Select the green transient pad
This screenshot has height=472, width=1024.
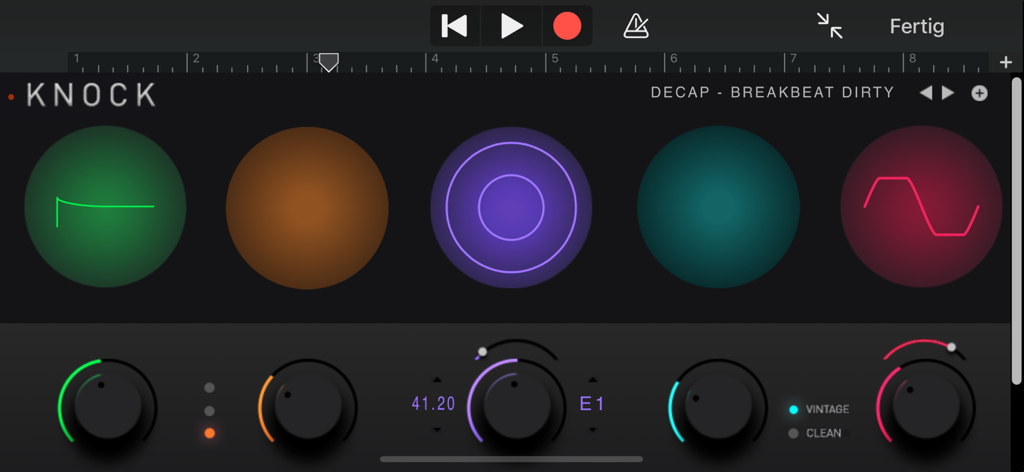click(x=105, y=207)
